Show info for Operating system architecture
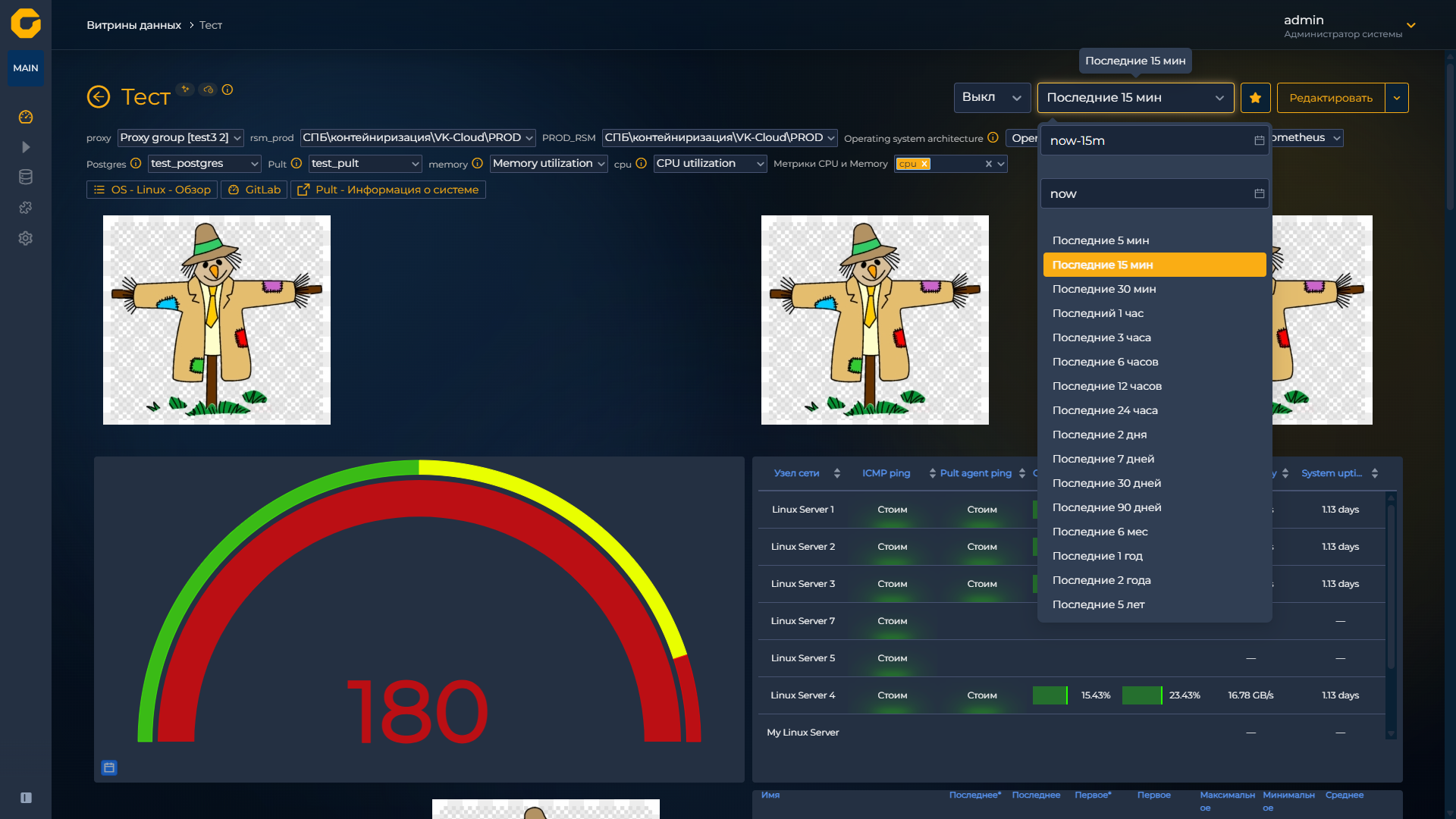 993,138
